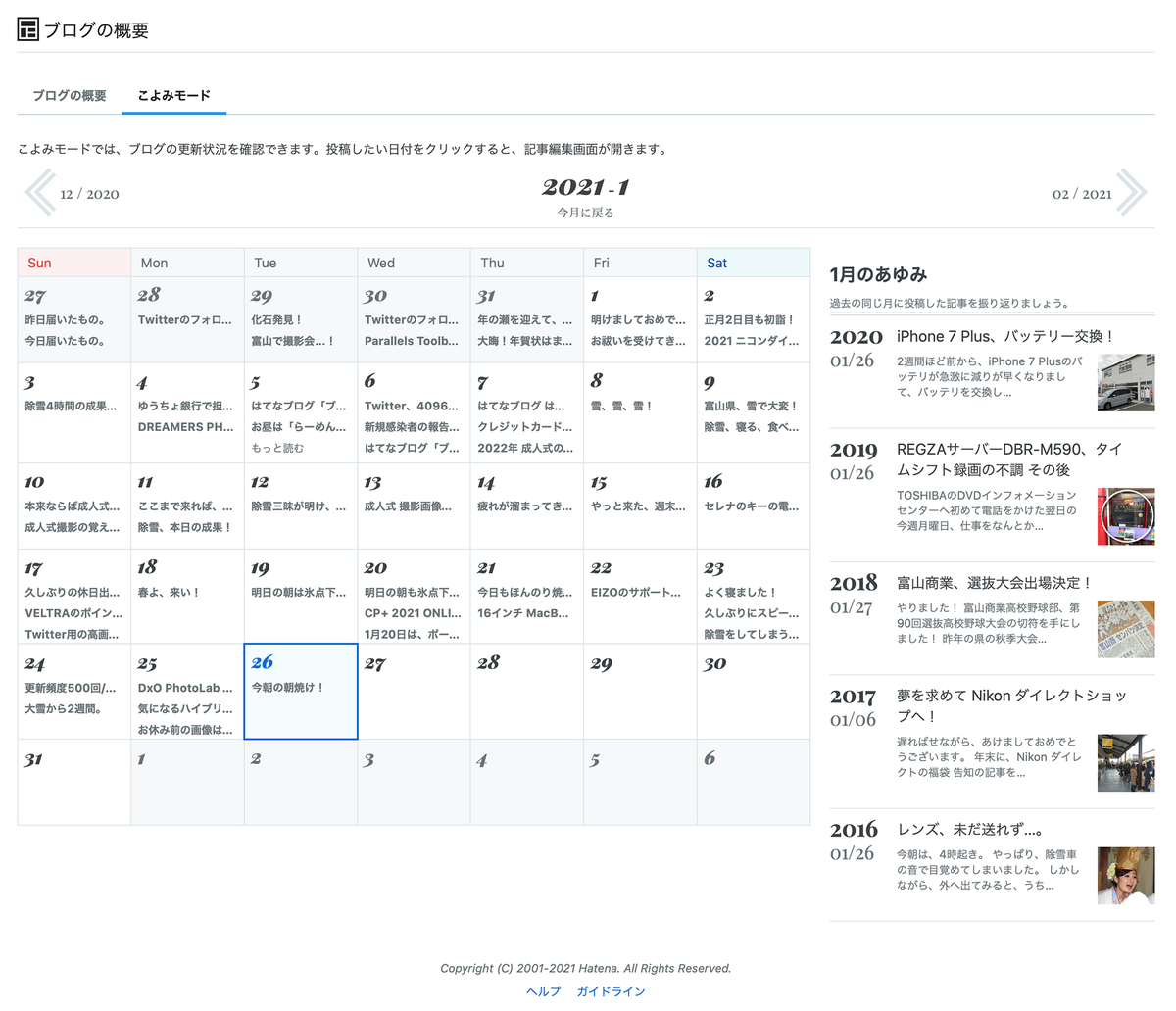This screenshot has height=1011, width=1176.
Task: Select the empty January 28 calendar cell
Action: 527,692
